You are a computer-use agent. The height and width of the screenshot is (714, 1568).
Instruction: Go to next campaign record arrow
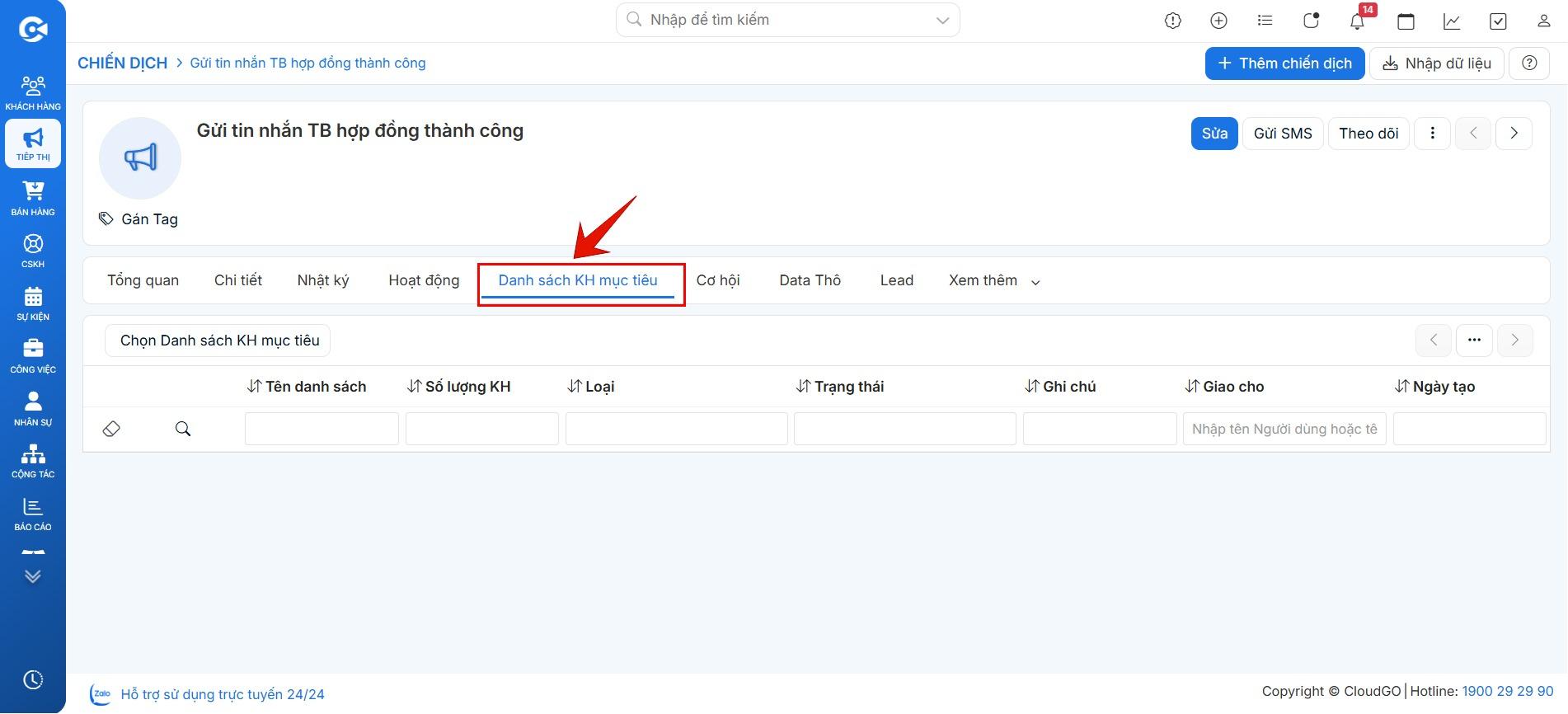(1514, 134)
